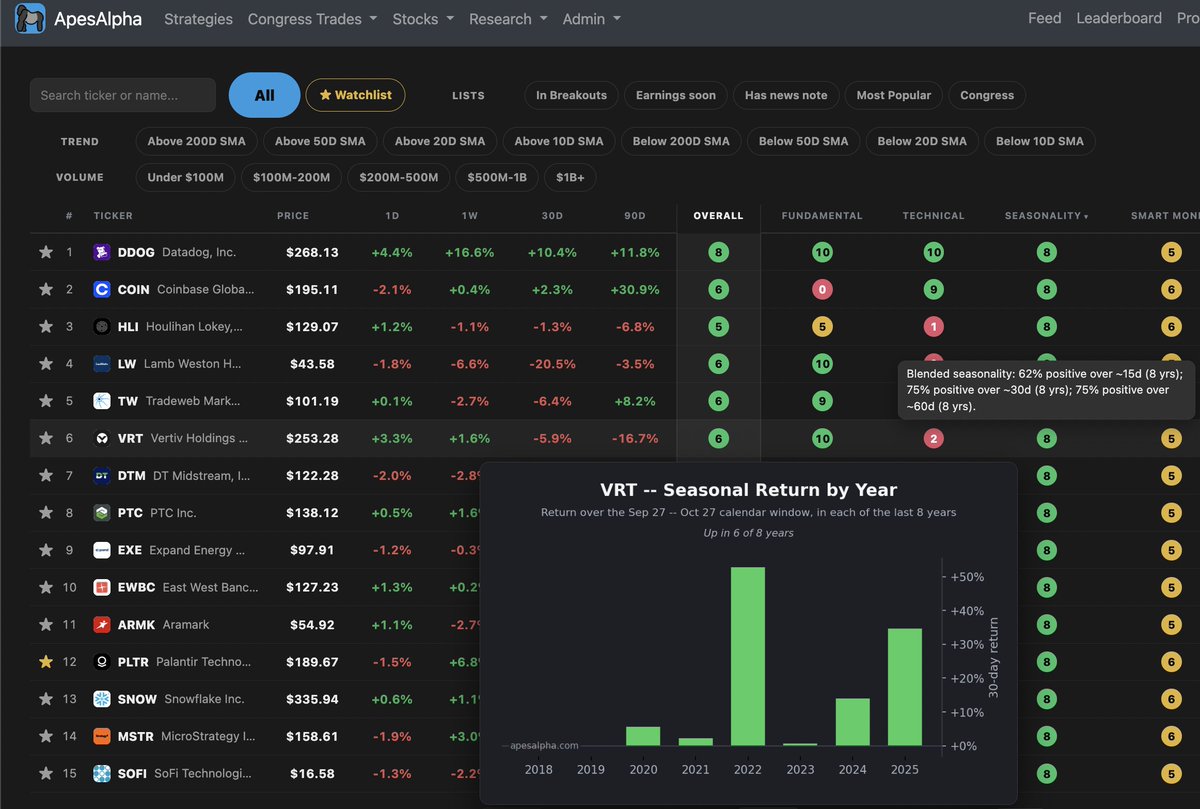Star the SNOW Snowflake row
Image resolution: width=1200 pixels, height=809 pixels.
pos(45,699)
